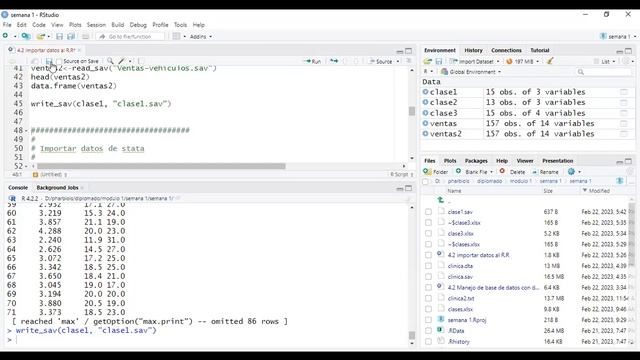The width and height of the screenshot is (640, 360).
Task: Click the Load workspace folder icon in Environment pane
Action: (427, 61)
